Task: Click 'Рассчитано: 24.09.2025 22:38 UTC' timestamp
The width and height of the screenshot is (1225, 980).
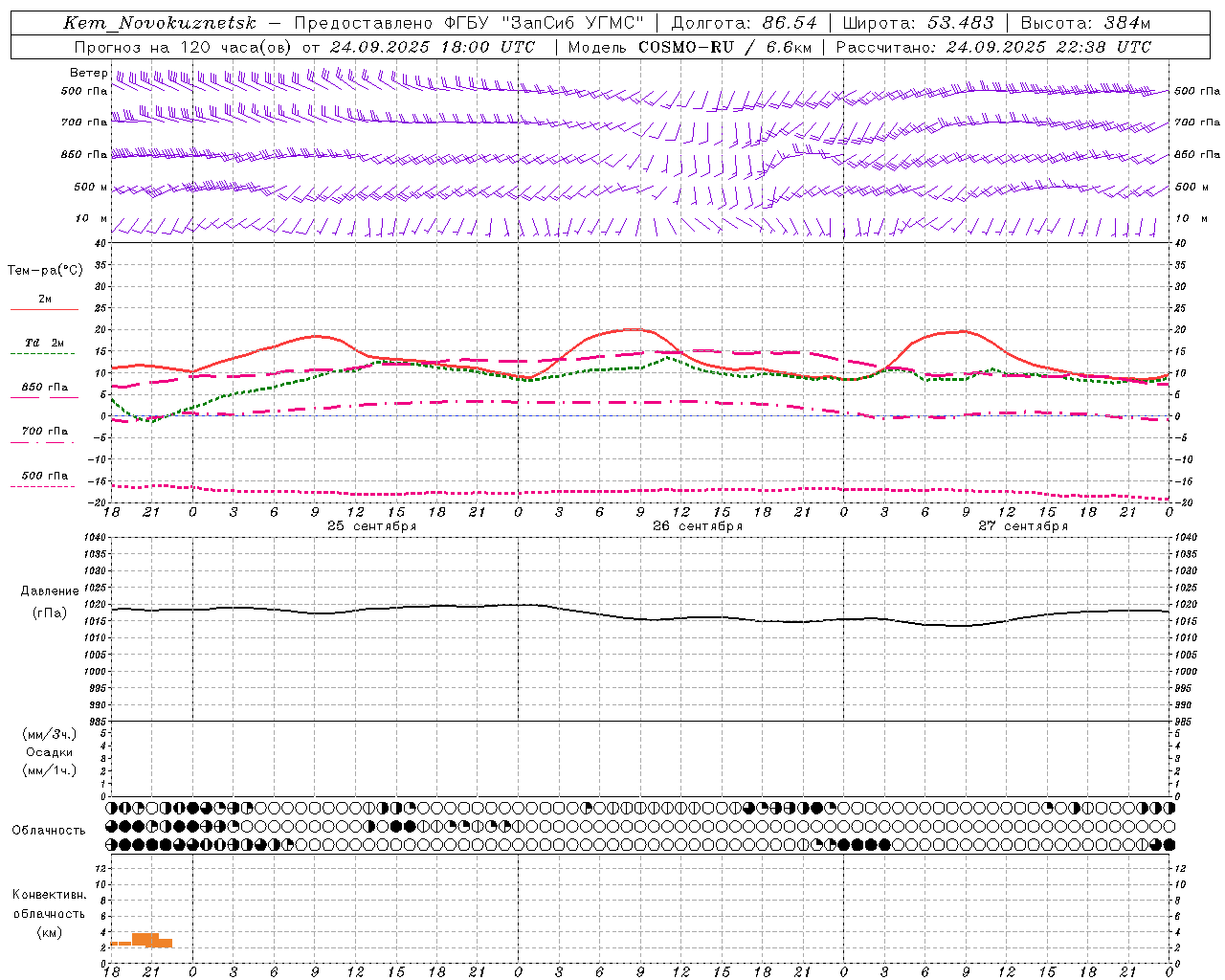Action: coord(993,47)
